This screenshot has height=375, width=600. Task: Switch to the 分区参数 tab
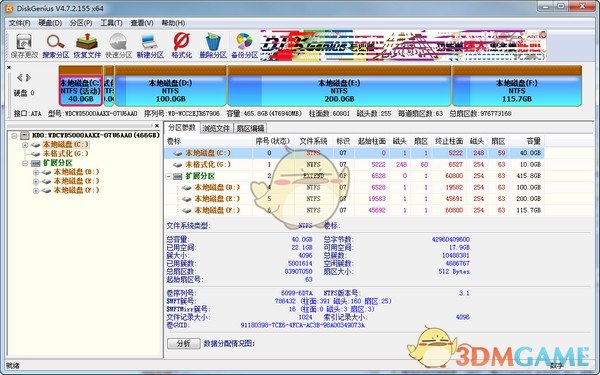point(182,127)
